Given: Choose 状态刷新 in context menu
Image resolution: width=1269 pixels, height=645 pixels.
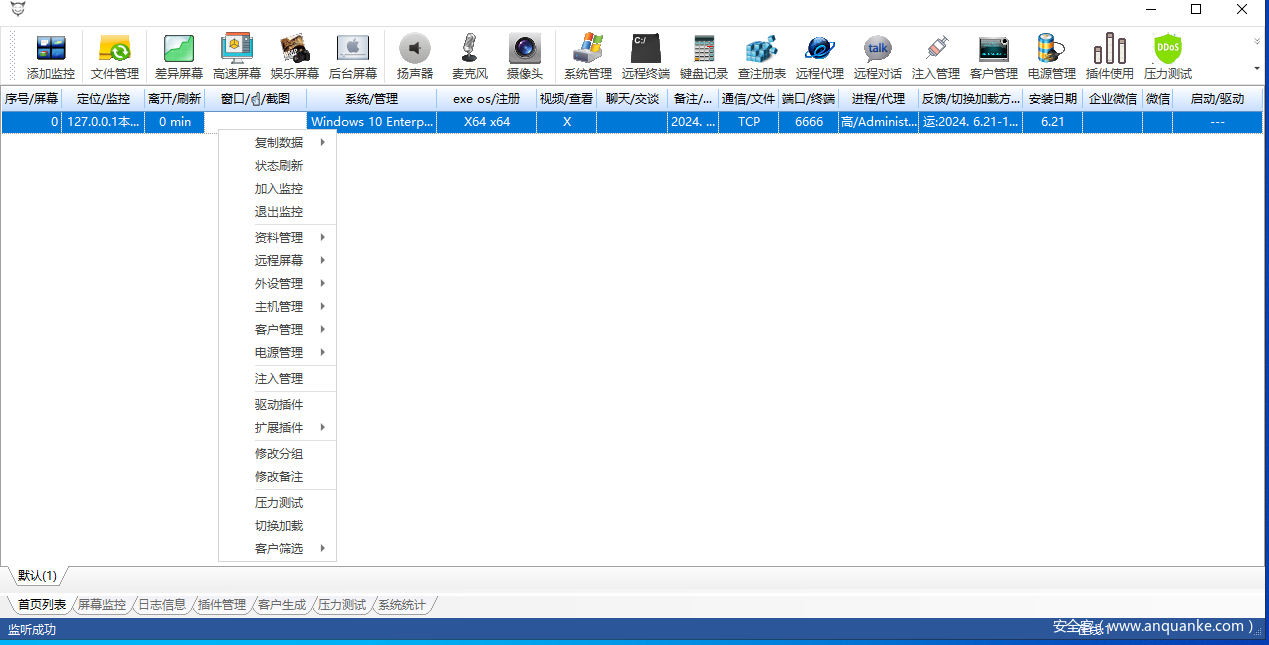Looking at the screenshot, I should click(278, 166).
